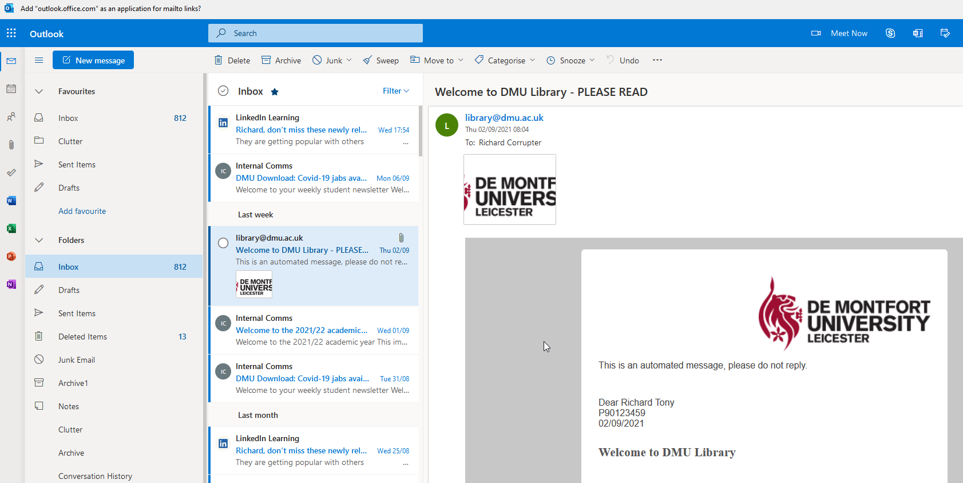Open the De Montfort logo attachment preview
The image size is (963, 483).
510,189
